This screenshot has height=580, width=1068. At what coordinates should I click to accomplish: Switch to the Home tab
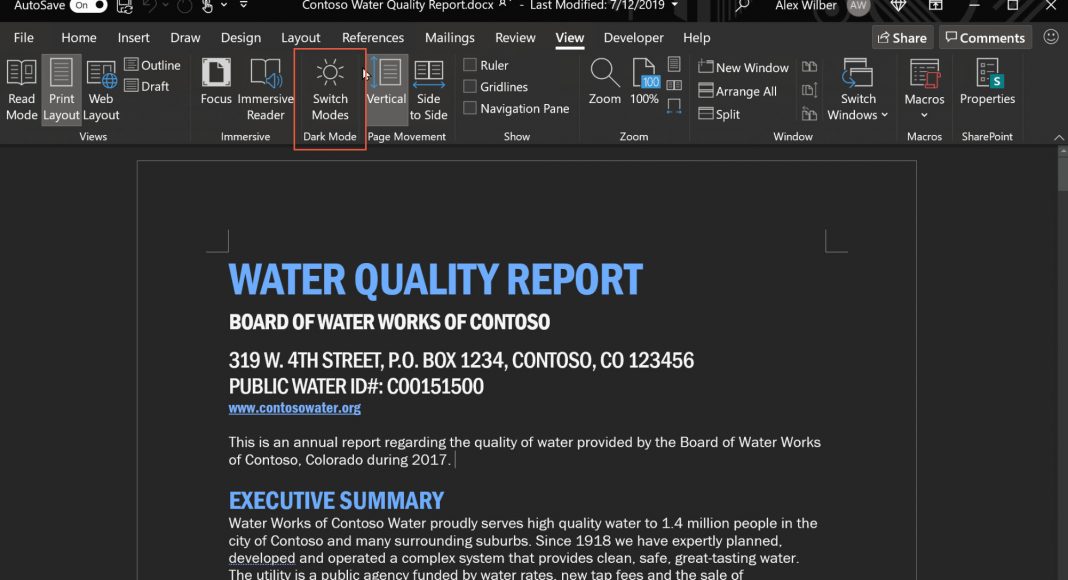[x=78, y=37]
